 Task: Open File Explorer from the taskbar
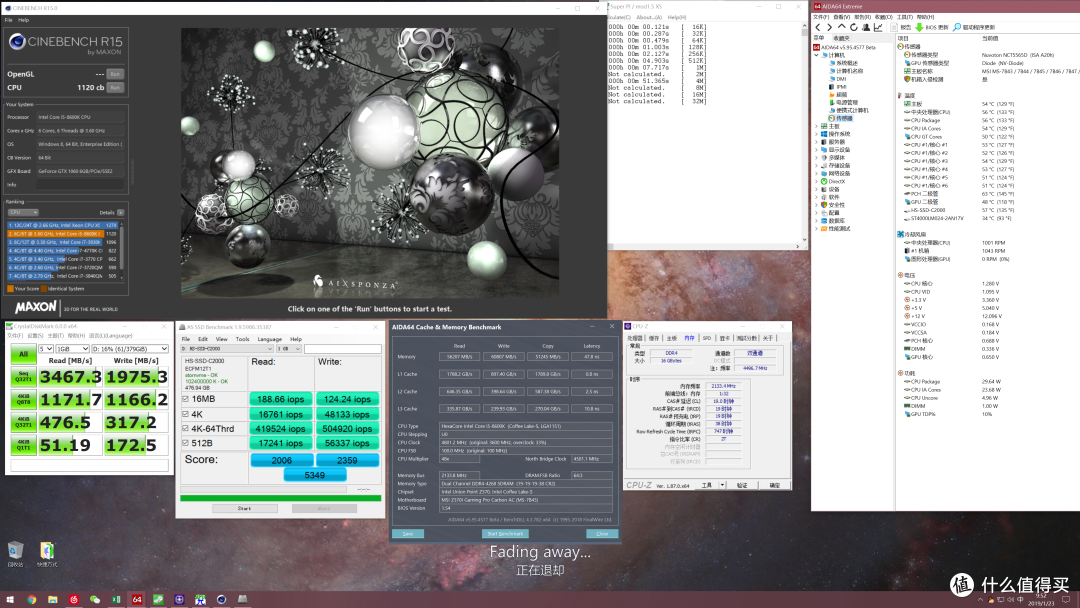pos(52,600)
